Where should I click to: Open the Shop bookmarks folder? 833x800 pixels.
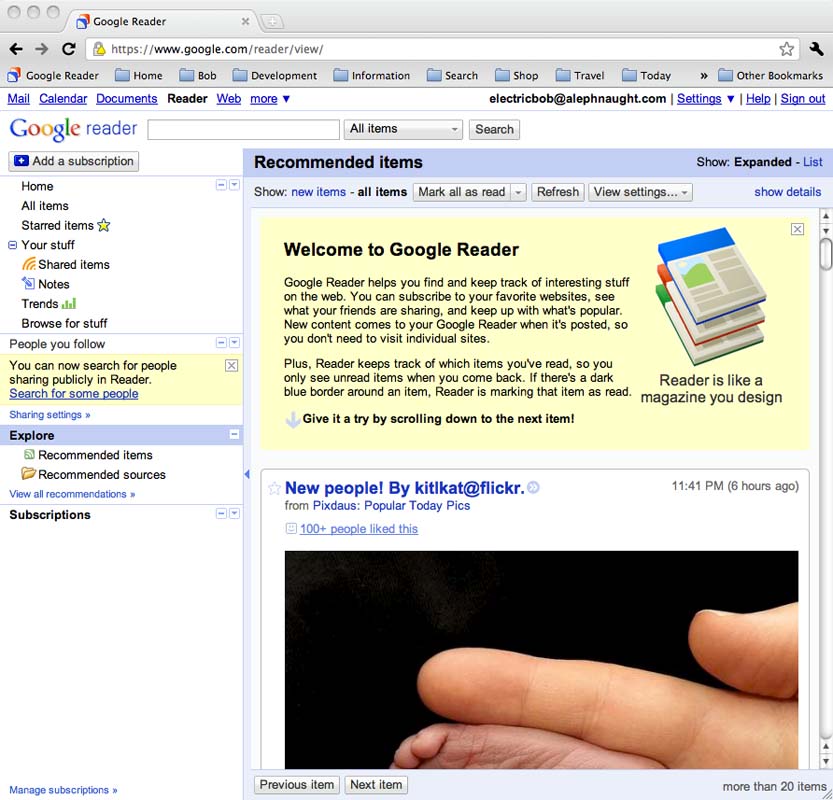click(x=516, y=75)
